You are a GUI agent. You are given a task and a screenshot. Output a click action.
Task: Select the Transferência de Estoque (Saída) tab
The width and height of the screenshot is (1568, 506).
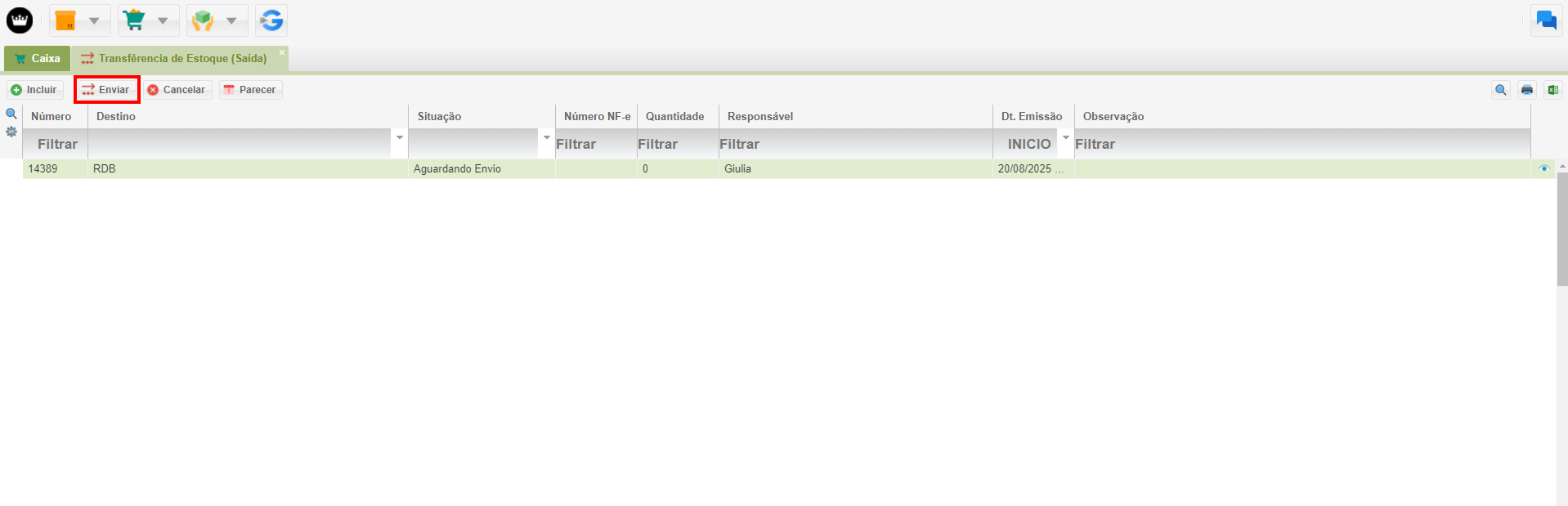(x=181, y=59)
